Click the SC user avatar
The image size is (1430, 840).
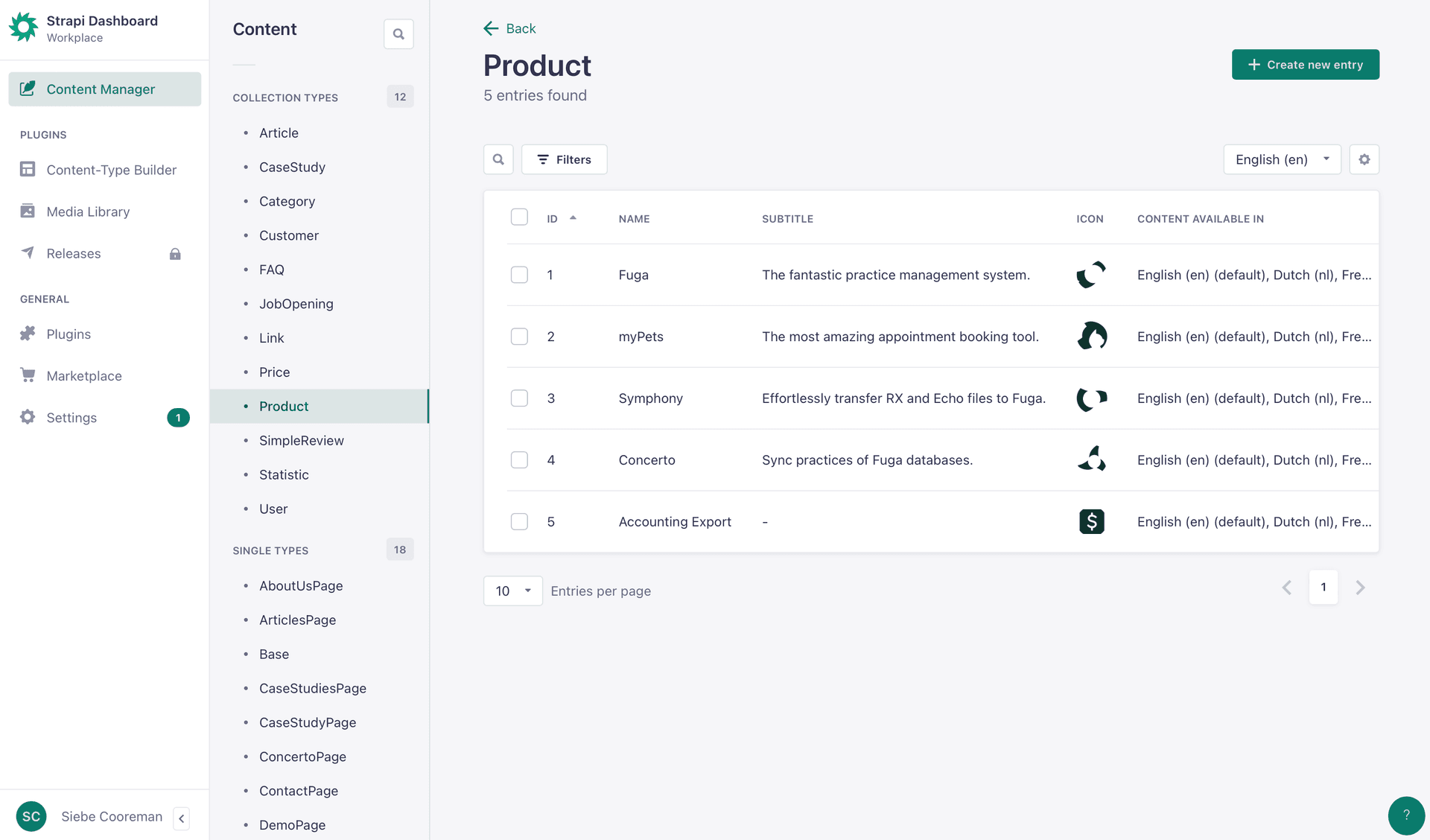pos(31,817)
